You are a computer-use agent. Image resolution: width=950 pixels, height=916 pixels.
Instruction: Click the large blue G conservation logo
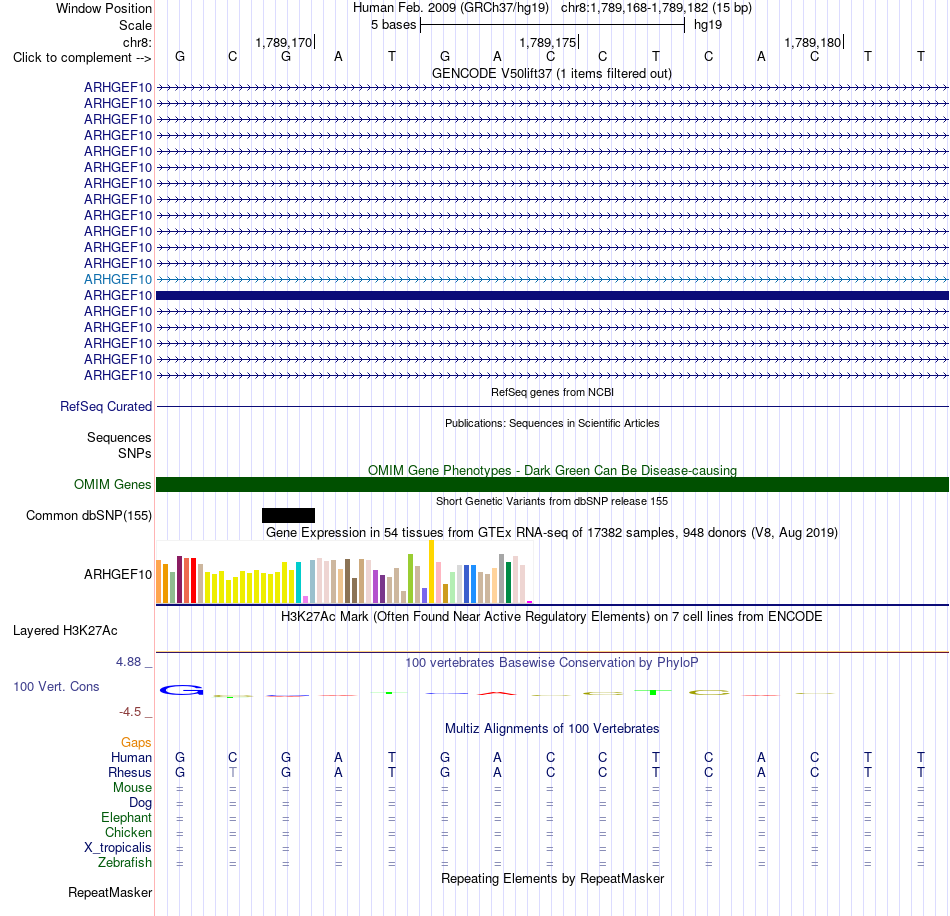181,689
